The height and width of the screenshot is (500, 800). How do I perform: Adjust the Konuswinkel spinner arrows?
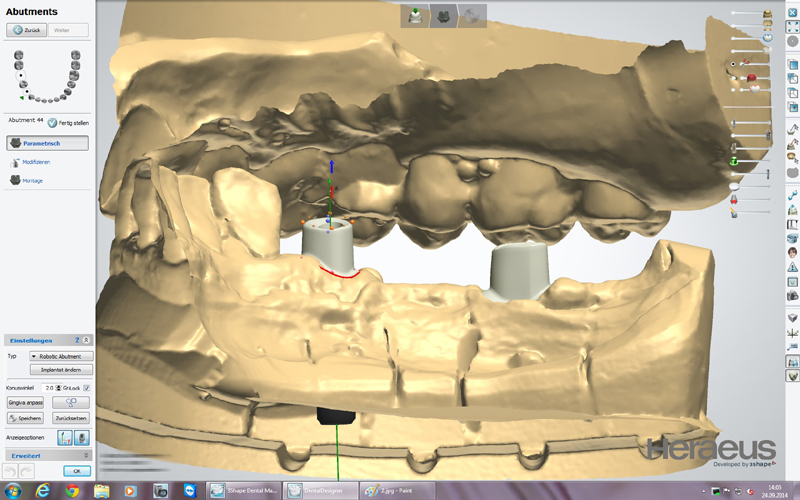(x=58, y=387)
